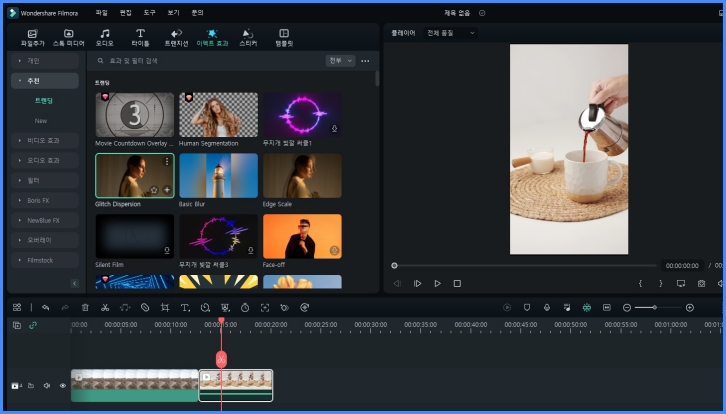Open the 파일 menu
The height and width of the screenshot is (414, 726).
101,13
